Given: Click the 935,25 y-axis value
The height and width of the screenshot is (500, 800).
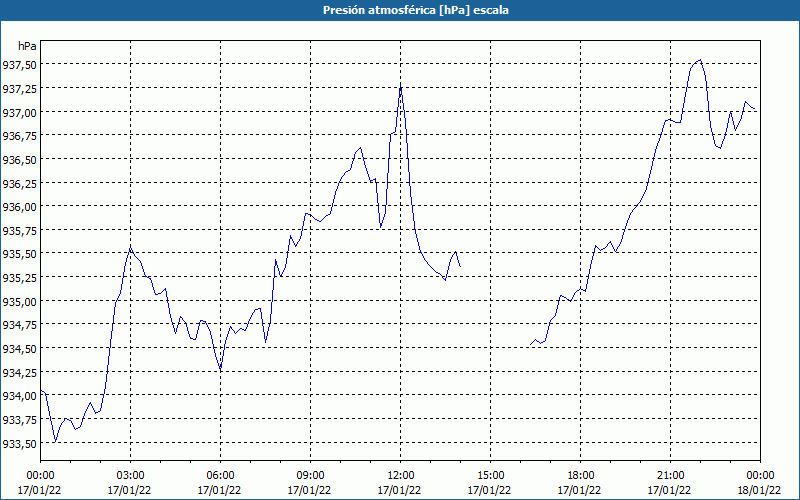Looking at the screenshot, I should click(x=19, y=278).
